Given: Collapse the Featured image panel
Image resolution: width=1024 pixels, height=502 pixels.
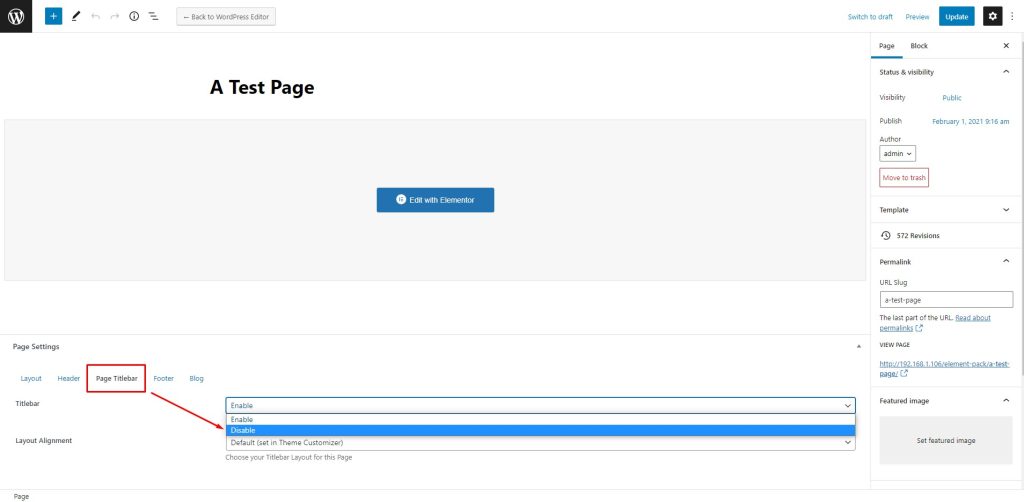Looking at the screenshot, I should tap(1006, 400).
